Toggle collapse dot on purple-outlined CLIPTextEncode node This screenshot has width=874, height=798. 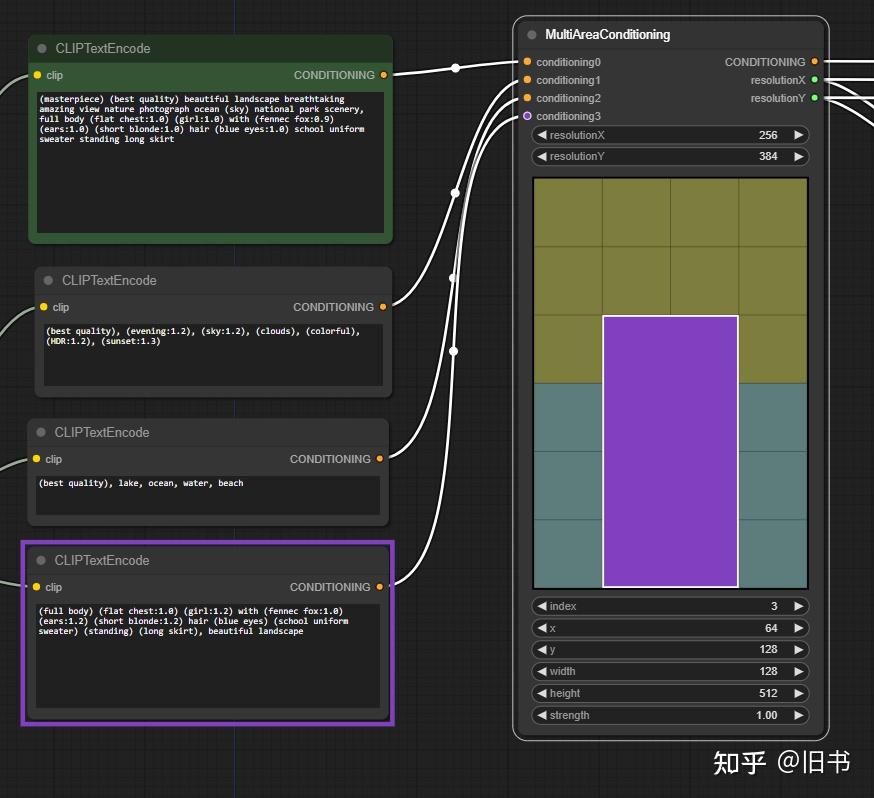40,561
